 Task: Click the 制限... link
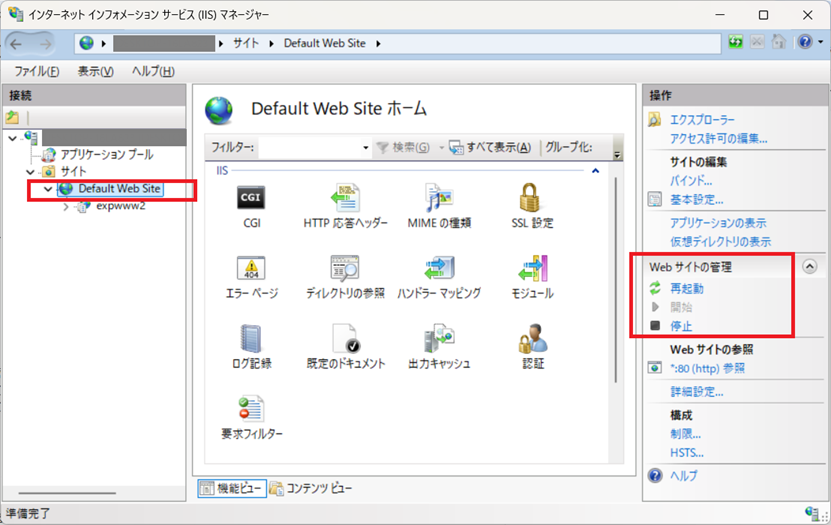pyautogui.click(x=685, y=434)
